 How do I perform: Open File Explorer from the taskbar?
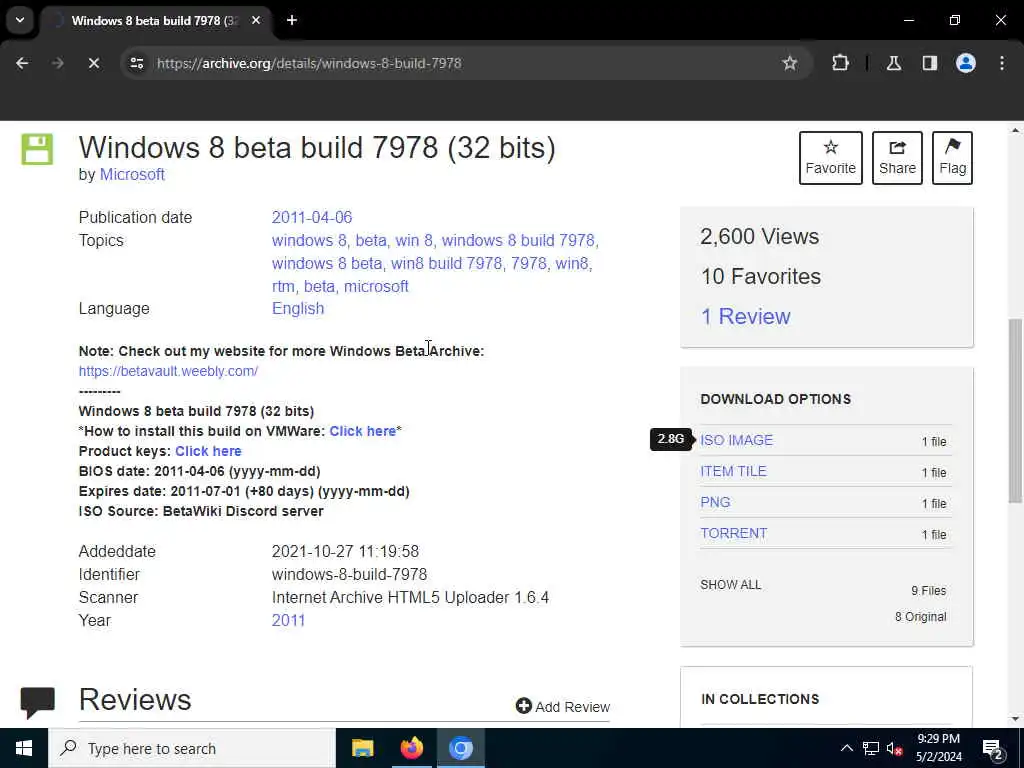(x=362, y=748)
